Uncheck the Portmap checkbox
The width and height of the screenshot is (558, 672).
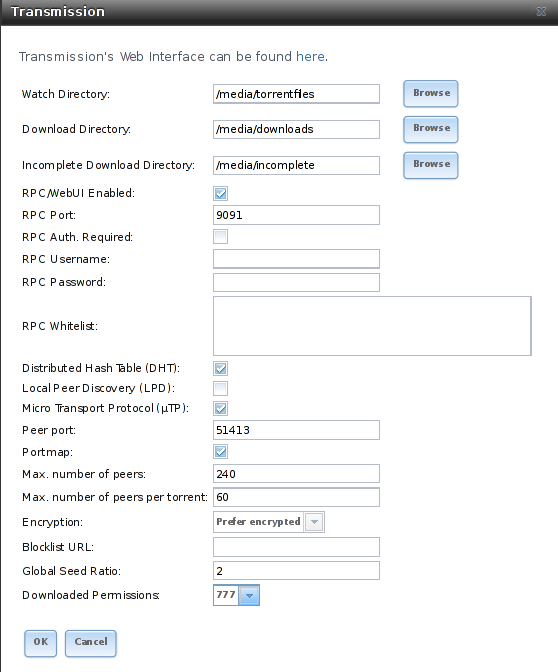[x=221, y=452]
